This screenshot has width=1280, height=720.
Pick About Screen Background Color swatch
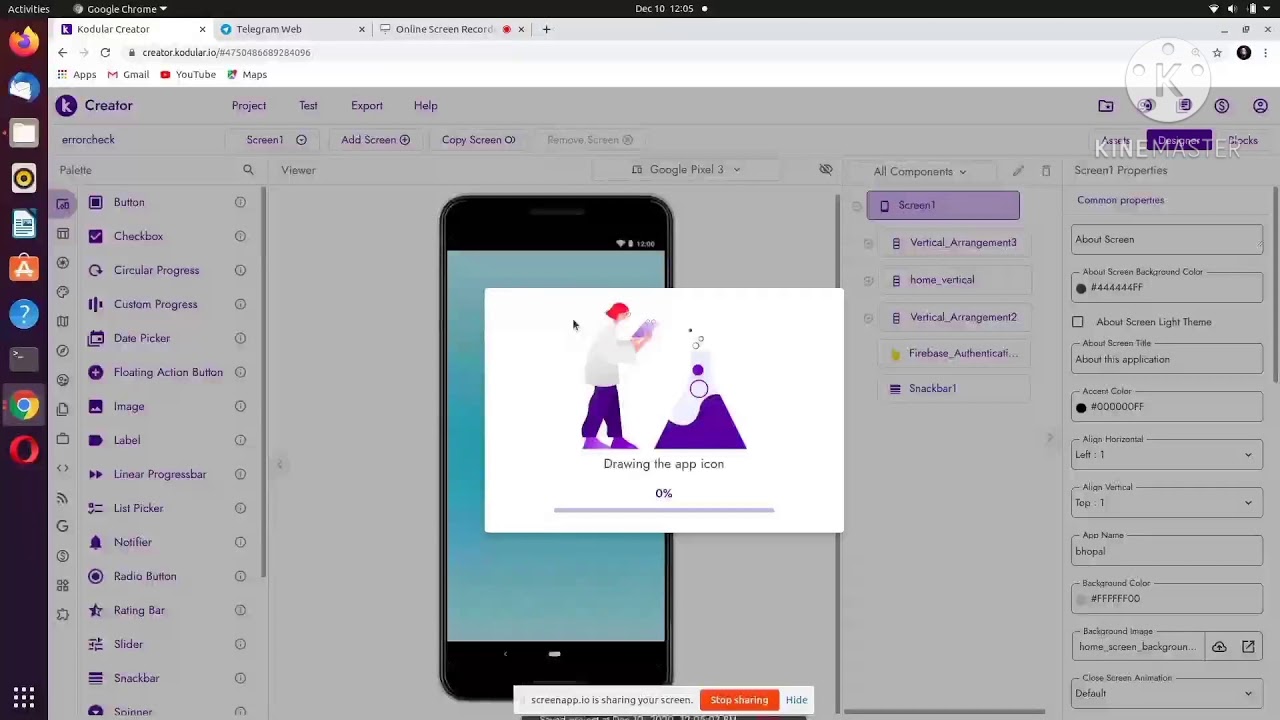(x=1081, y=288)
